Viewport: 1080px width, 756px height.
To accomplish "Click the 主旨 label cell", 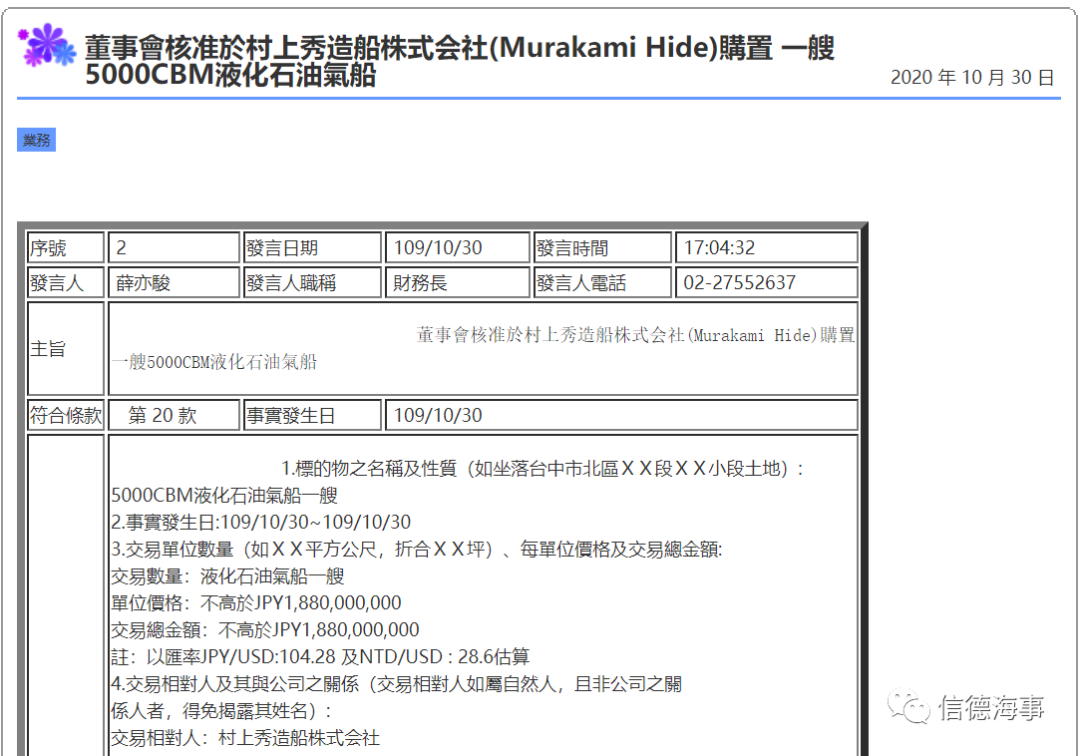I will coord(65,348).
